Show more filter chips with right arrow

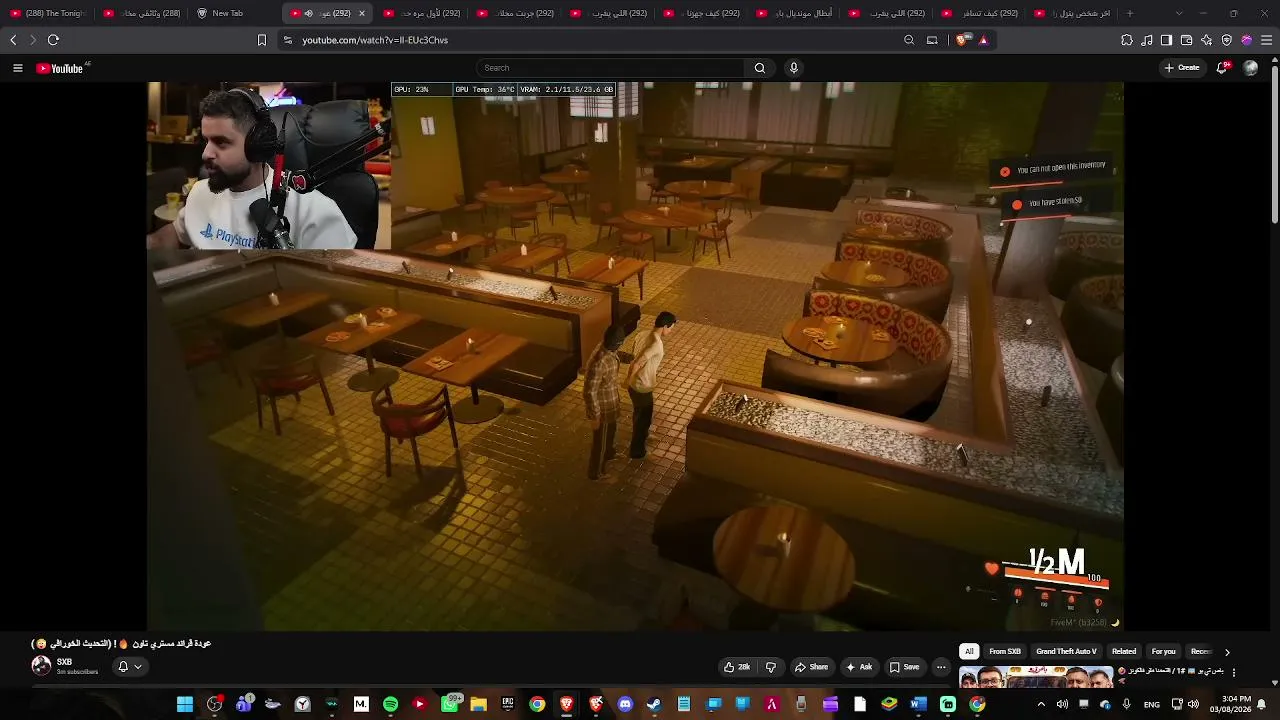tap(1227, 652)
